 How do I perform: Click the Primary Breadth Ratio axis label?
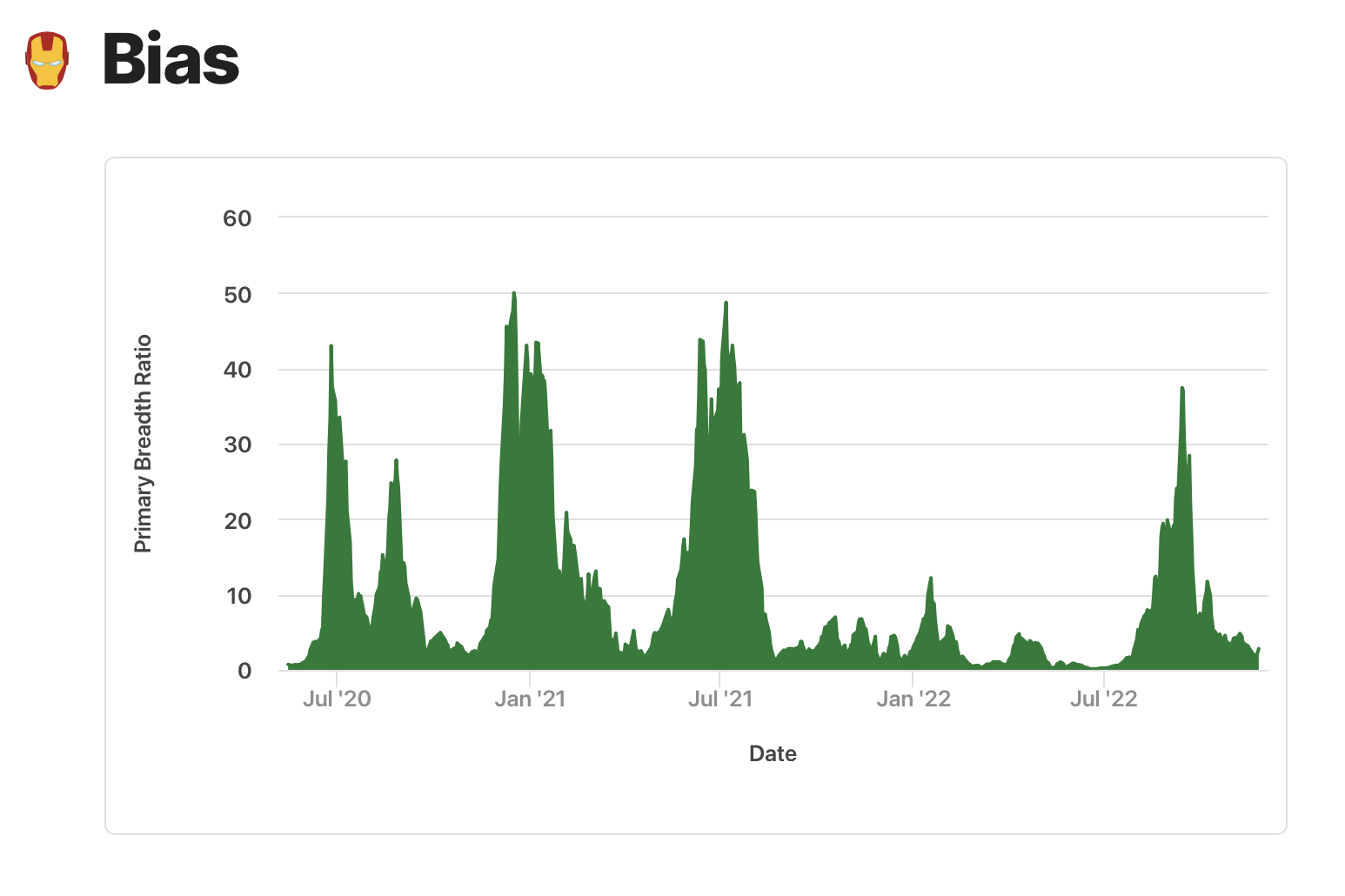click(x=143, y=444)
